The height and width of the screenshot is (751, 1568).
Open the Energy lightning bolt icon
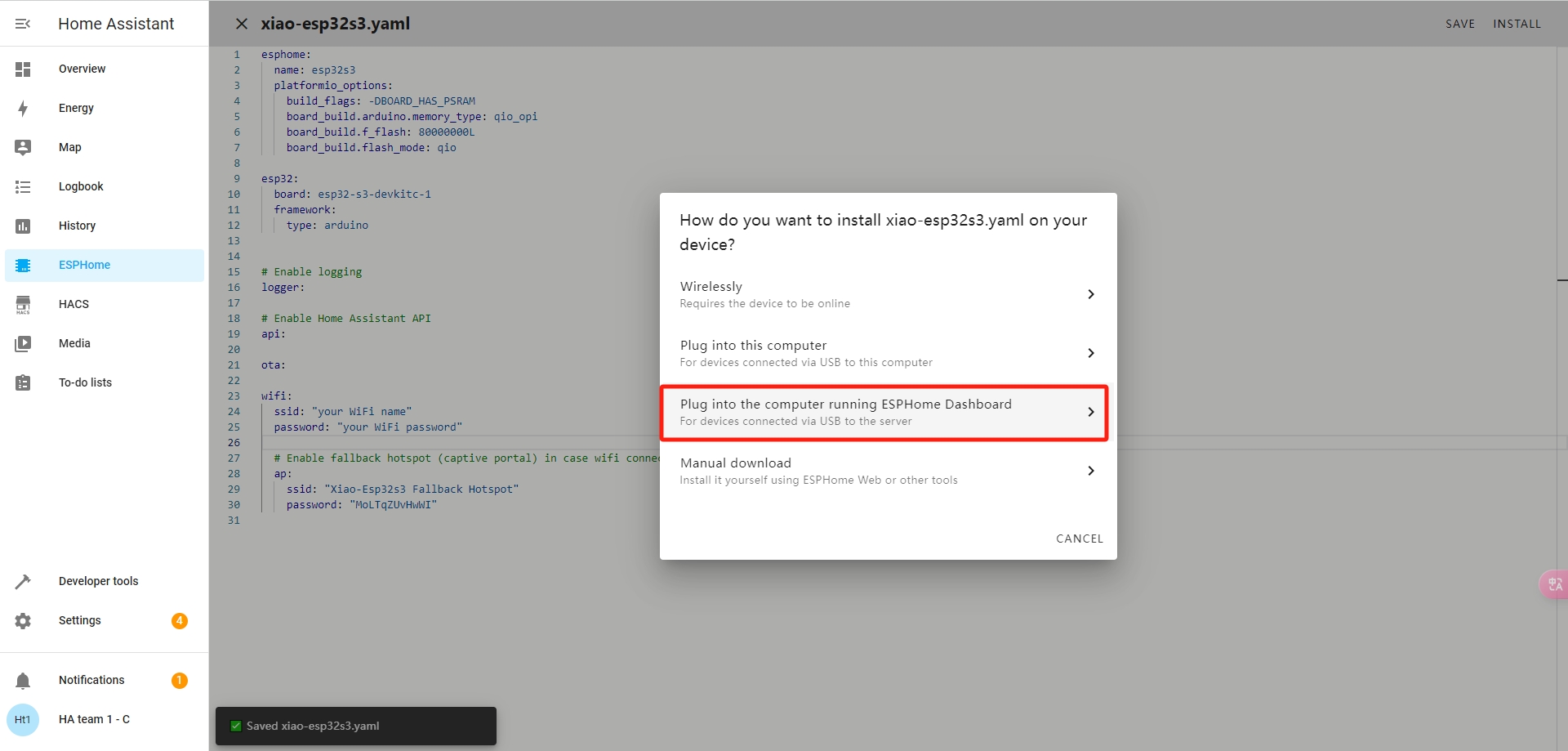pyautogui.click(x=23, y=109)
